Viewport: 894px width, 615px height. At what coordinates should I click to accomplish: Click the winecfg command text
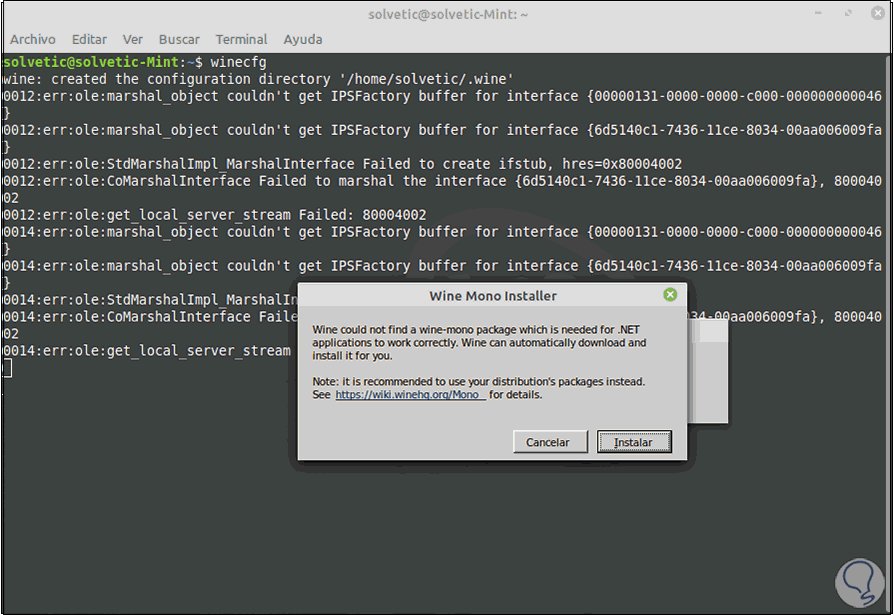click(238, 62)
